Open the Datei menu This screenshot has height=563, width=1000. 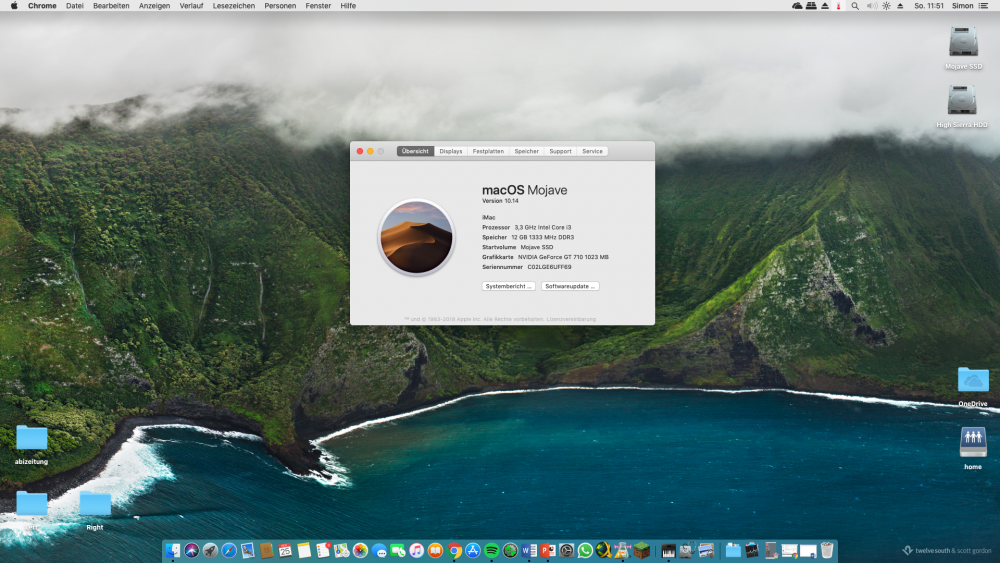click(75, 6)
